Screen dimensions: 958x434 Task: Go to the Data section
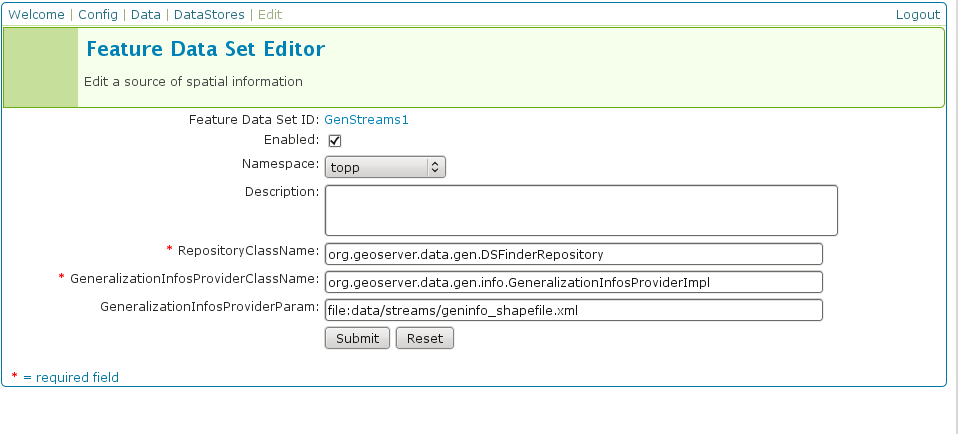click(146, 15)
